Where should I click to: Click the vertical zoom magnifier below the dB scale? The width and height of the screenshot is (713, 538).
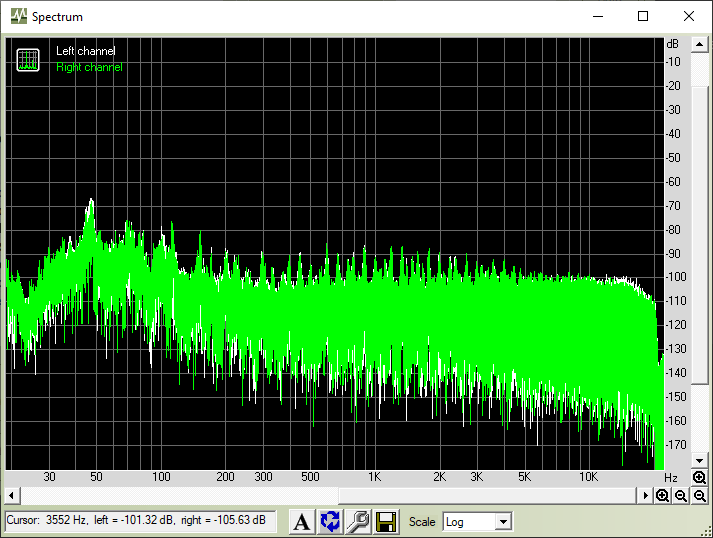pos(699,478)
